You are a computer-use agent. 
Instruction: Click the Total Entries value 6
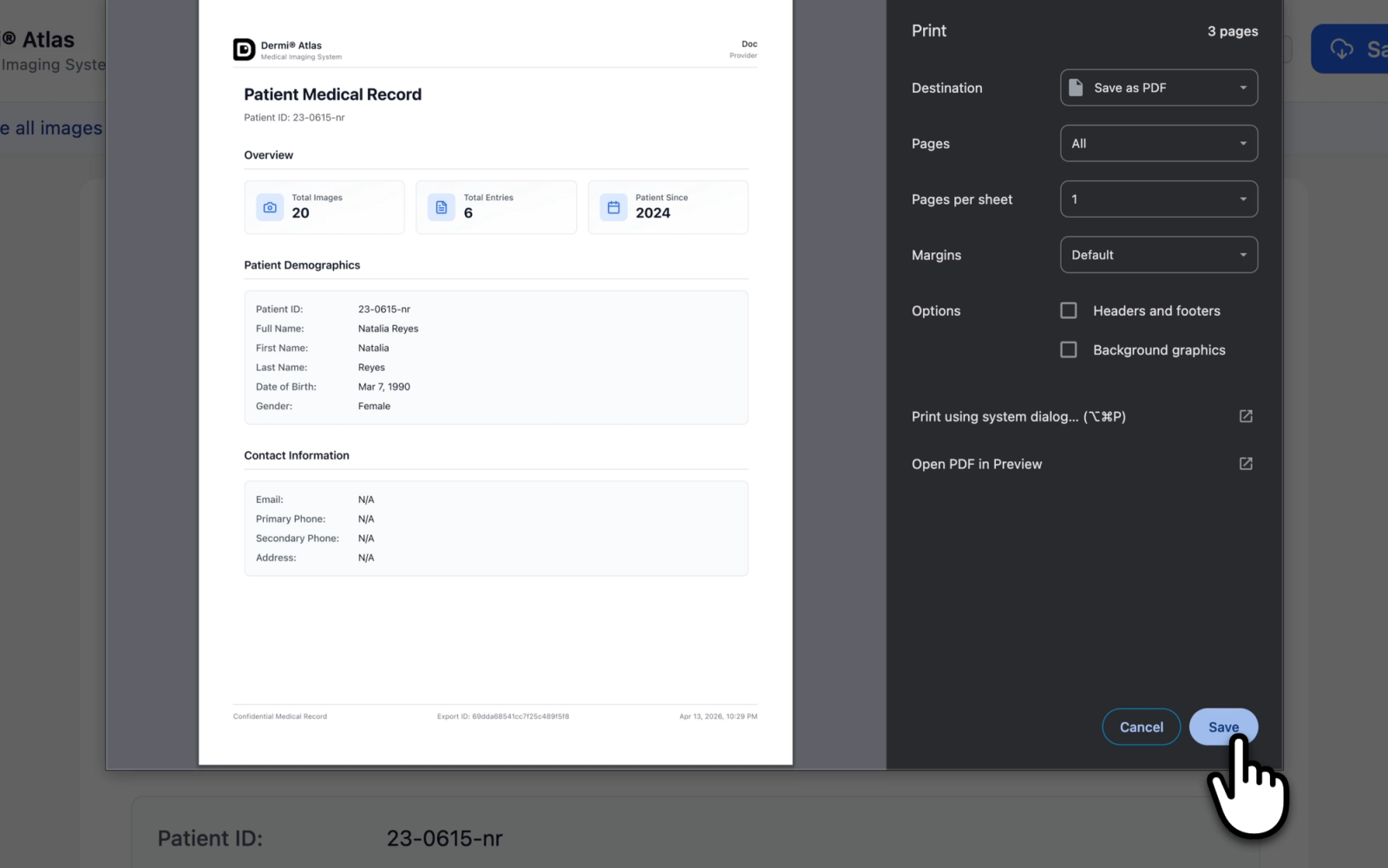point(468,213)
